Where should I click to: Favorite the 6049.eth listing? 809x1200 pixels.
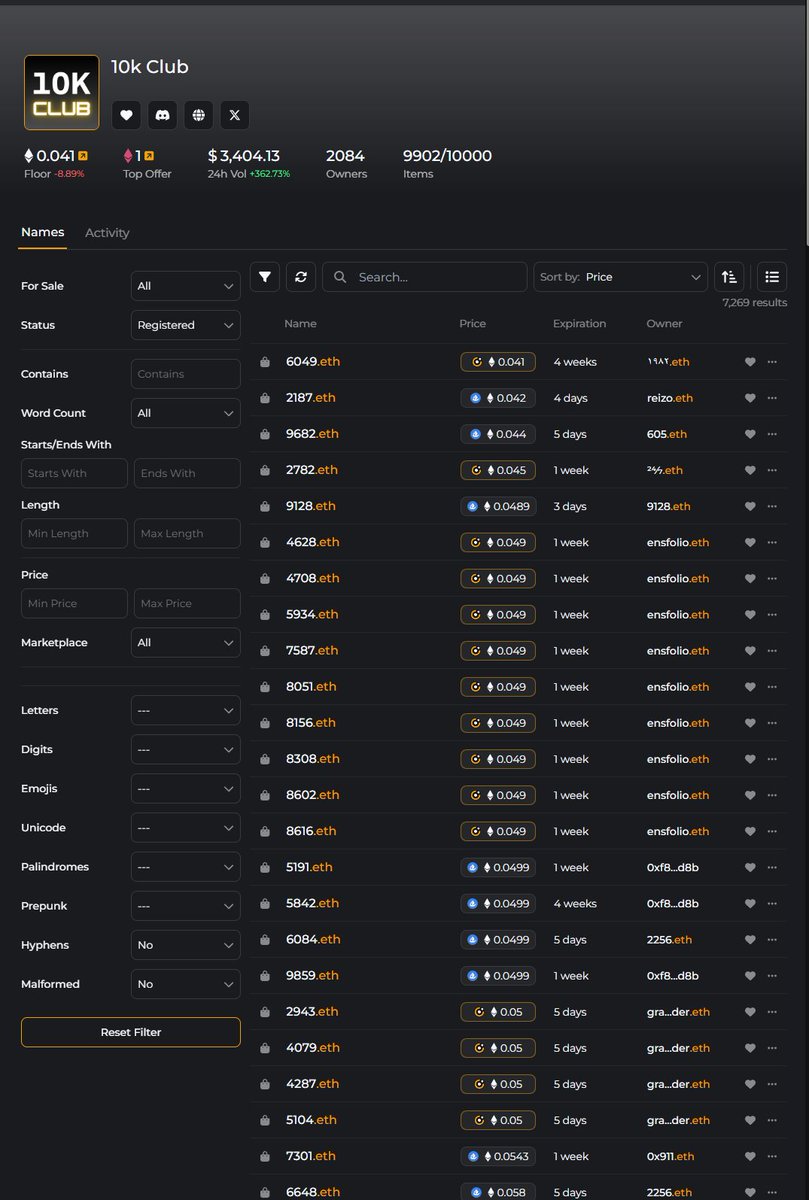(750, 362)
